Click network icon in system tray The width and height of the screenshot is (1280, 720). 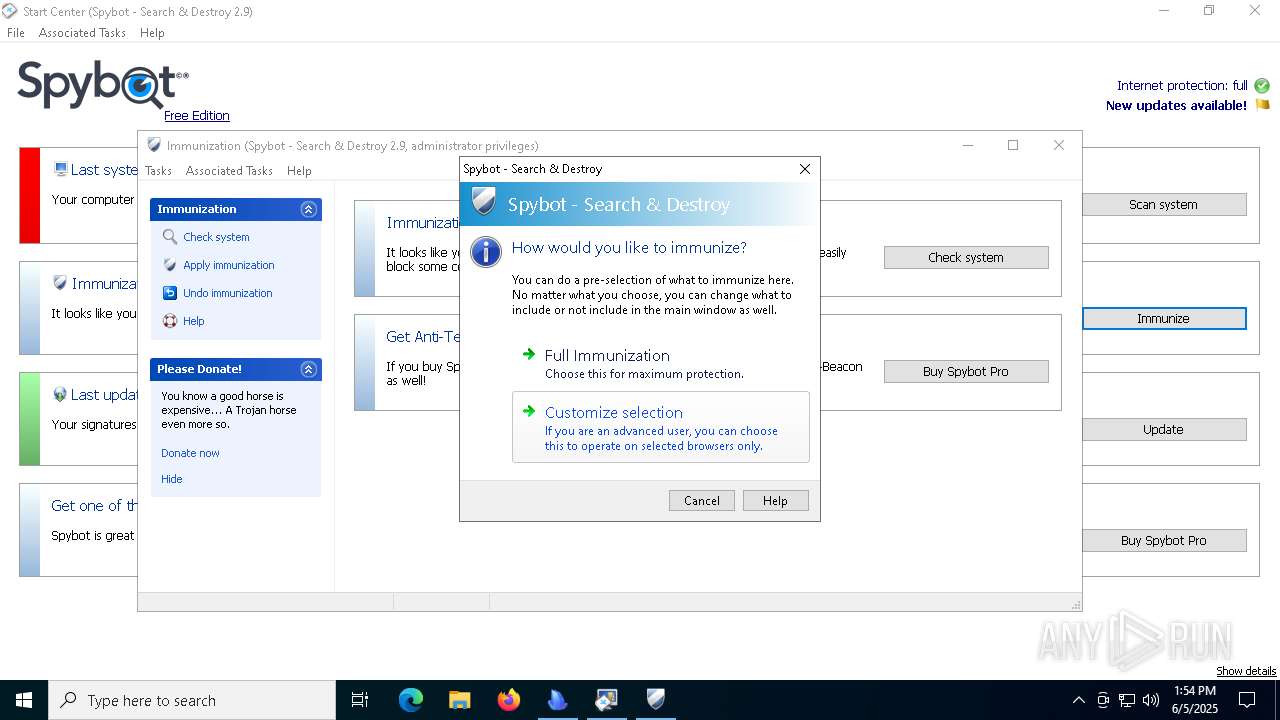point(1127,700)
